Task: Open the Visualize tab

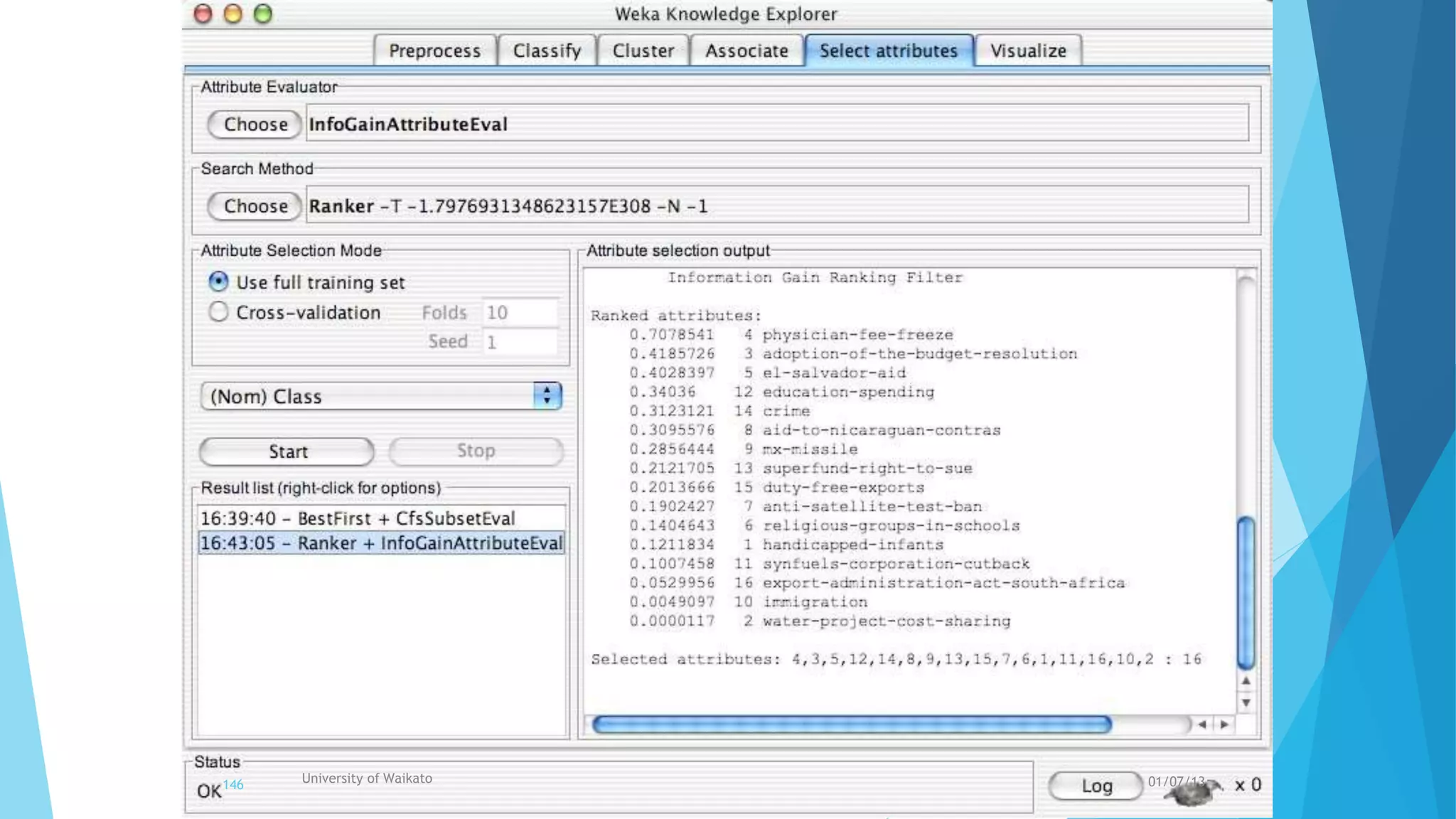Action: click(x=1028, y=51)
